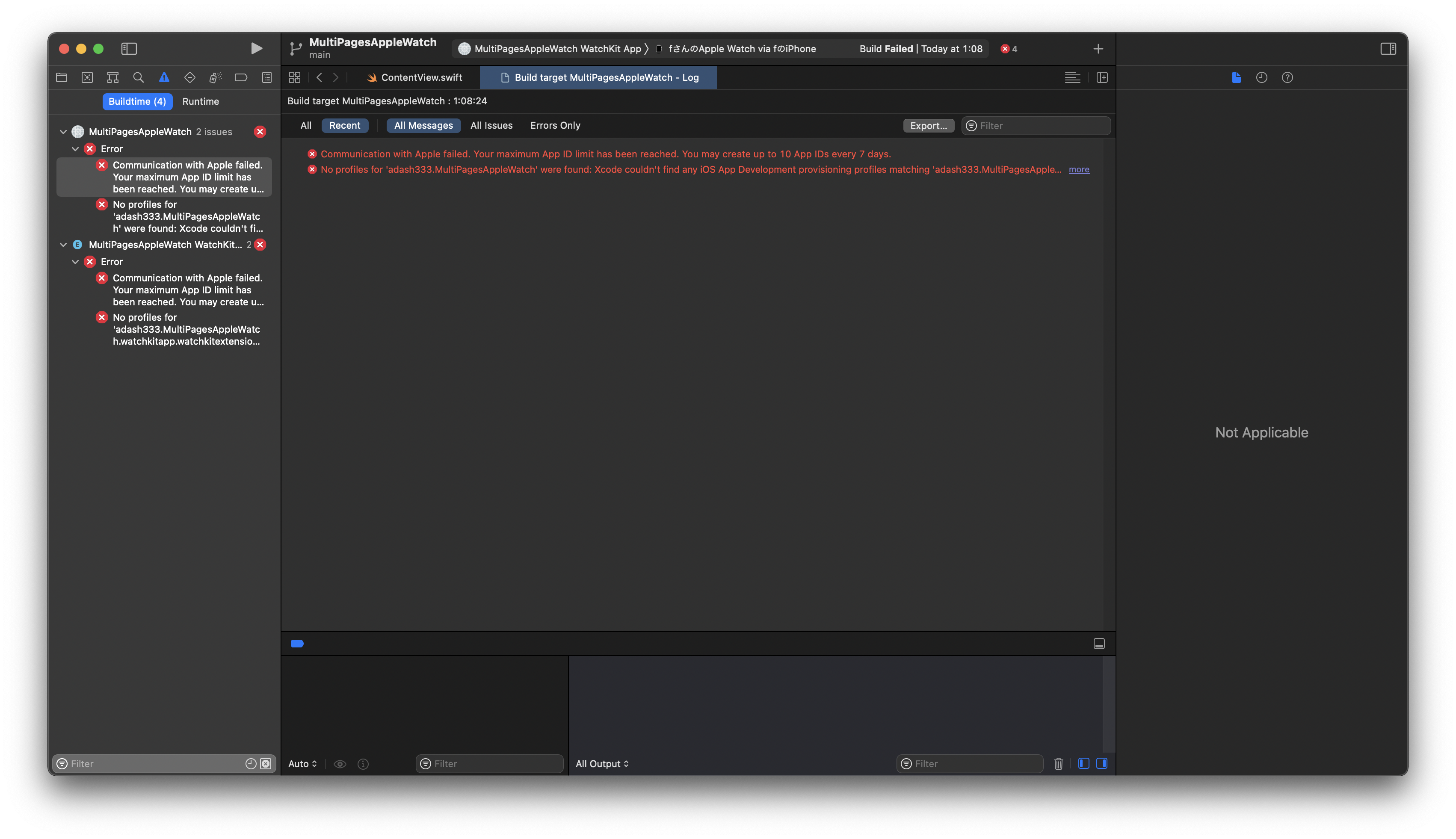This screenshot has width=1456, height=839.
Task: Click the more link in the log
Action: click(x=1079, y=169)
